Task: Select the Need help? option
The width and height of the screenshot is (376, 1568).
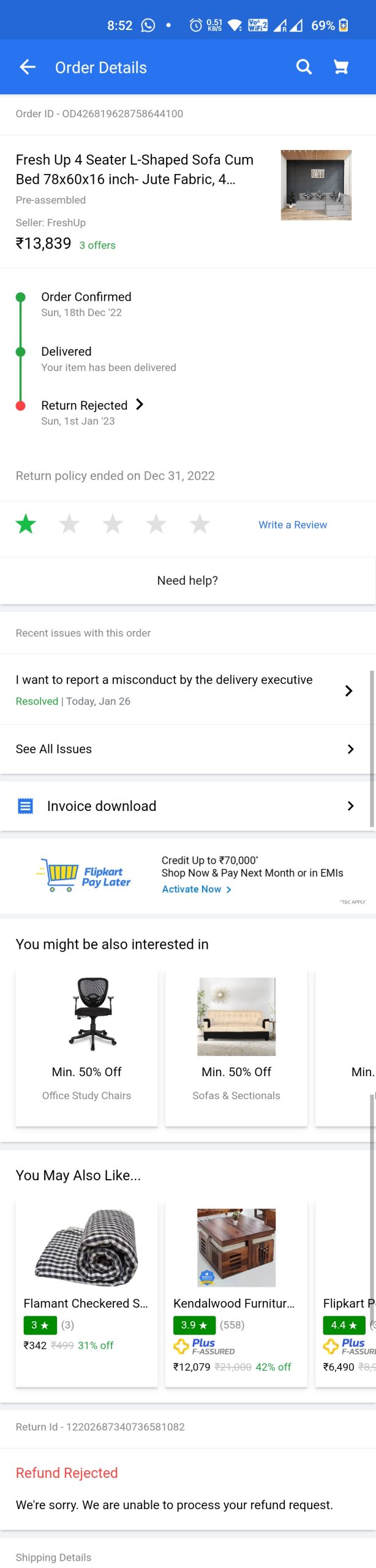Action: [x=187, y=580]
